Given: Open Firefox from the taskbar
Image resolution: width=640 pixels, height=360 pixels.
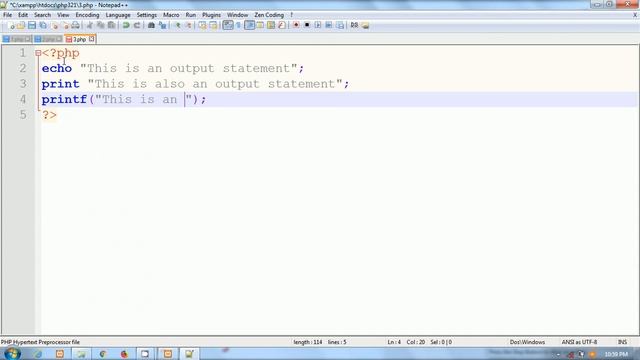Looking at the screenshot, I should pyautogui.click(x=124, y=354).
